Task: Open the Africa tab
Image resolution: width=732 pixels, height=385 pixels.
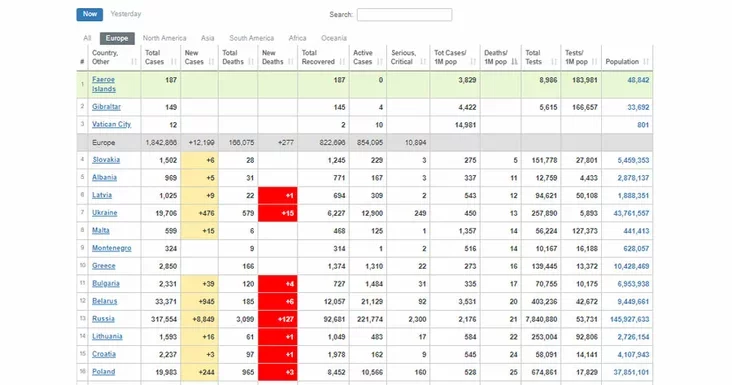Action: (297, 38)
